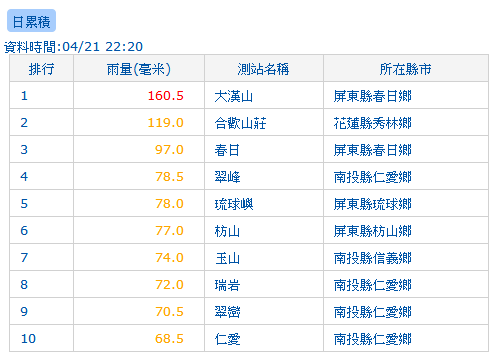Viewport: 497px width, 364px height.
Task: Click 南投縣仁愛鄉 in the rank 10 row
Action: (x=373, y=339)
